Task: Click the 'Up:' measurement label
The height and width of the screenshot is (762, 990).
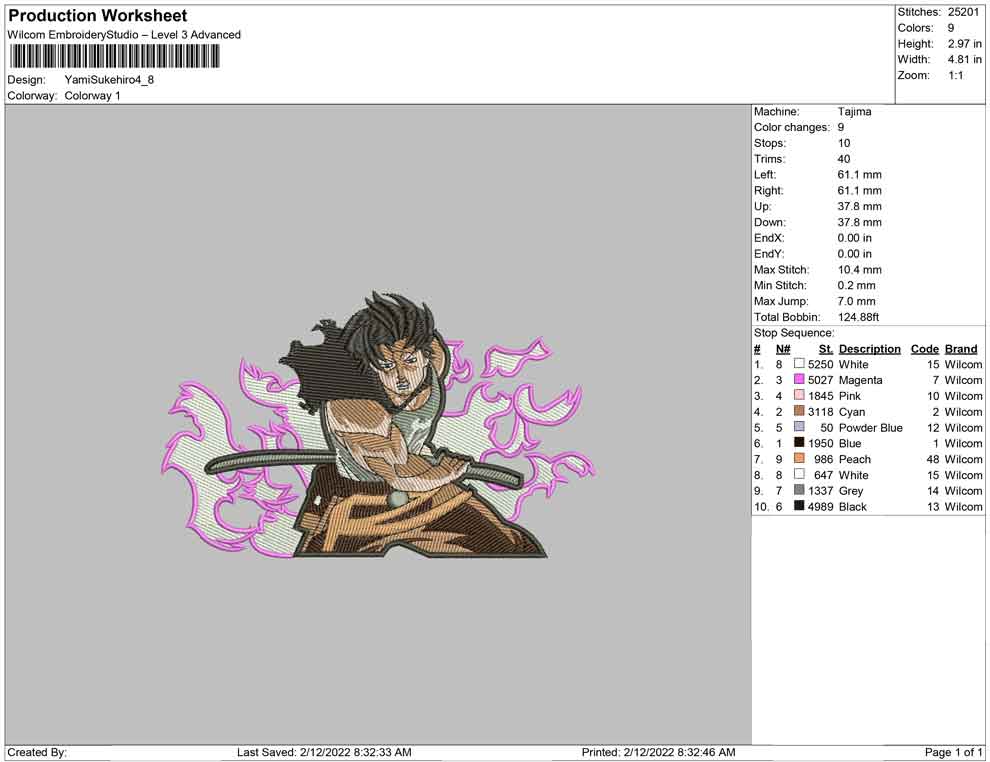Action: 762,206
